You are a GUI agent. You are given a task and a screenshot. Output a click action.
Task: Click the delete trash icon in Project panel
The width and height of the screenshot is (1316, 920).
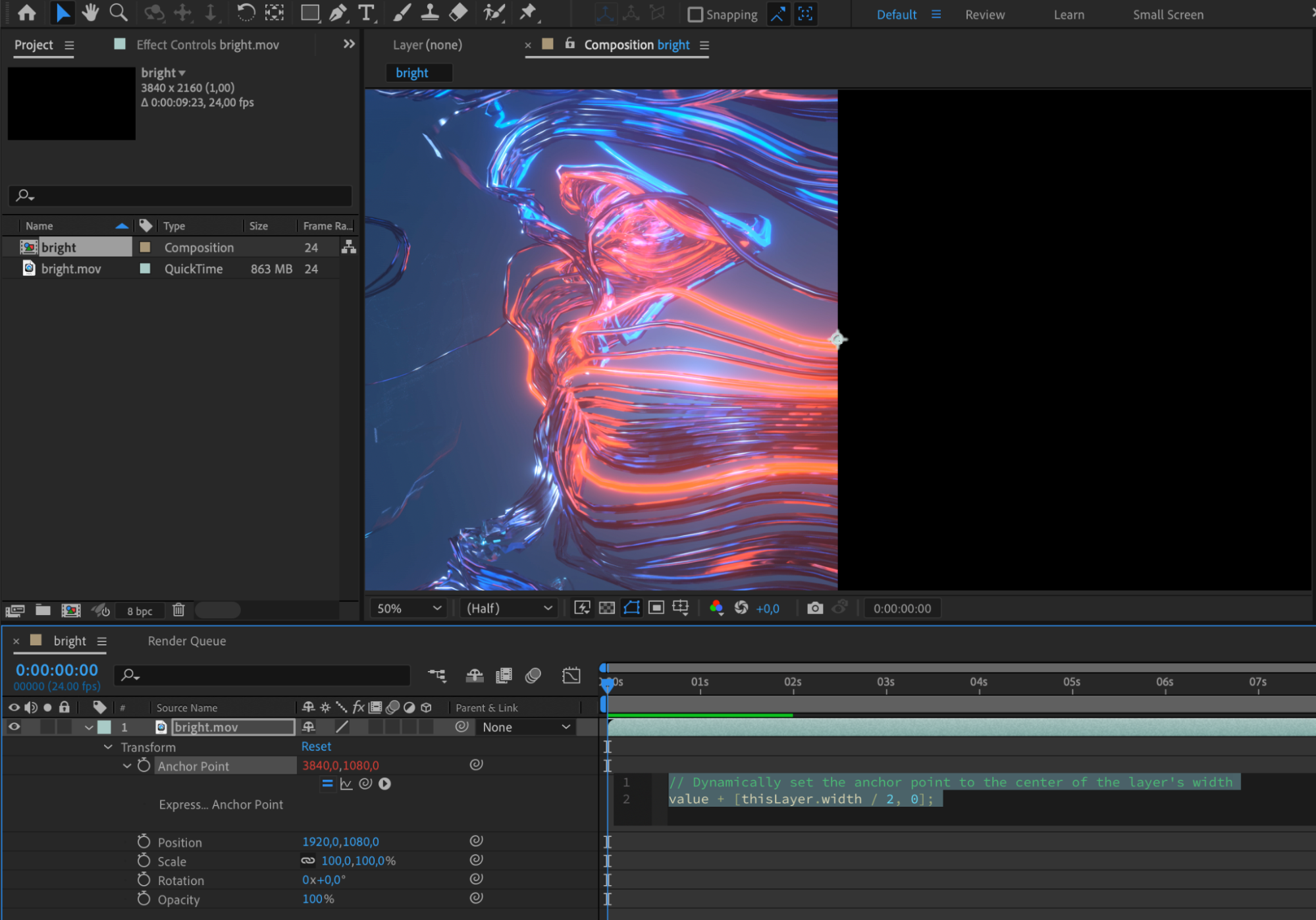tap(178, 610)
